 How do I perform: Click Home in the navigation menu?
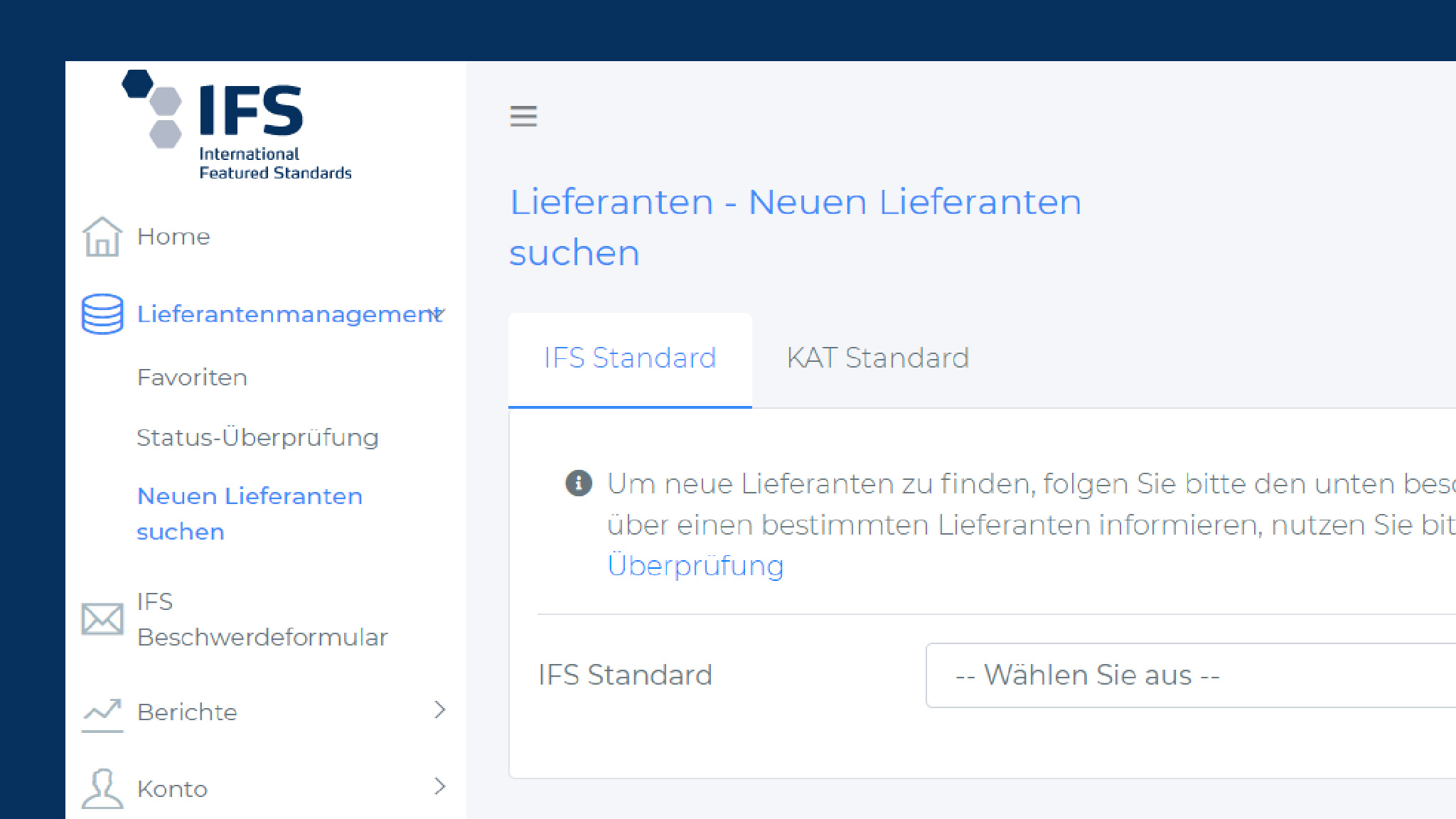coord(173,237)
